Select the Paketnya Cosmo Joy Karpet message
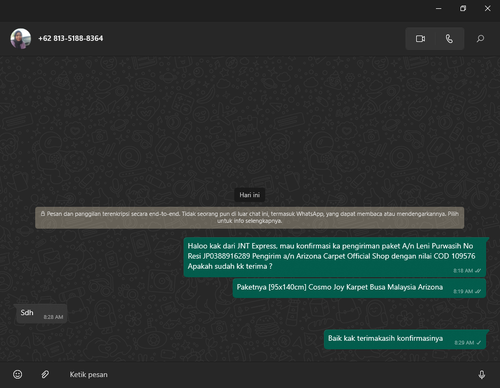 (x=359, y=288)
